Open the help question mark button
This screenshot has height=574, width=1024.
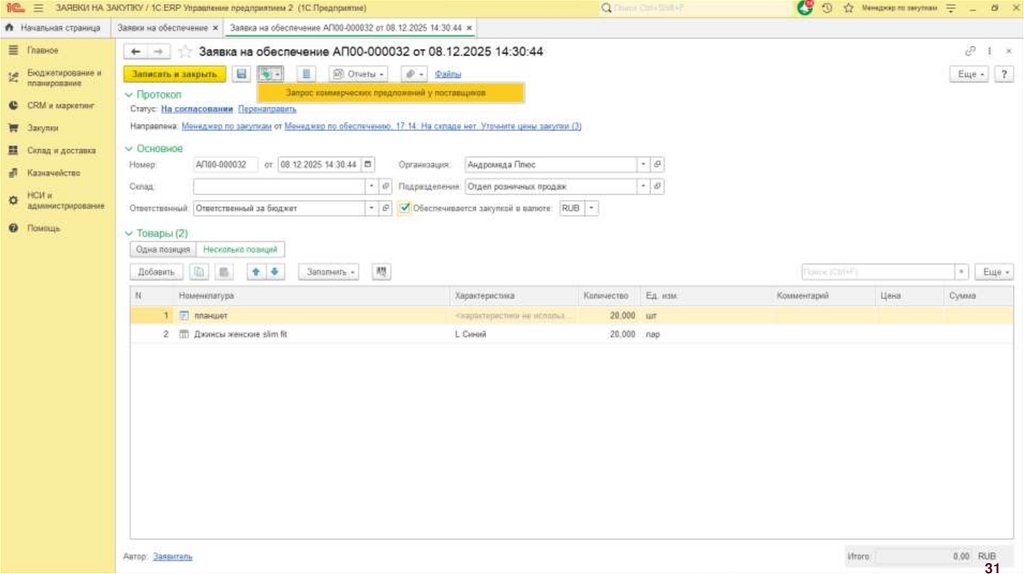[1004, 74]
